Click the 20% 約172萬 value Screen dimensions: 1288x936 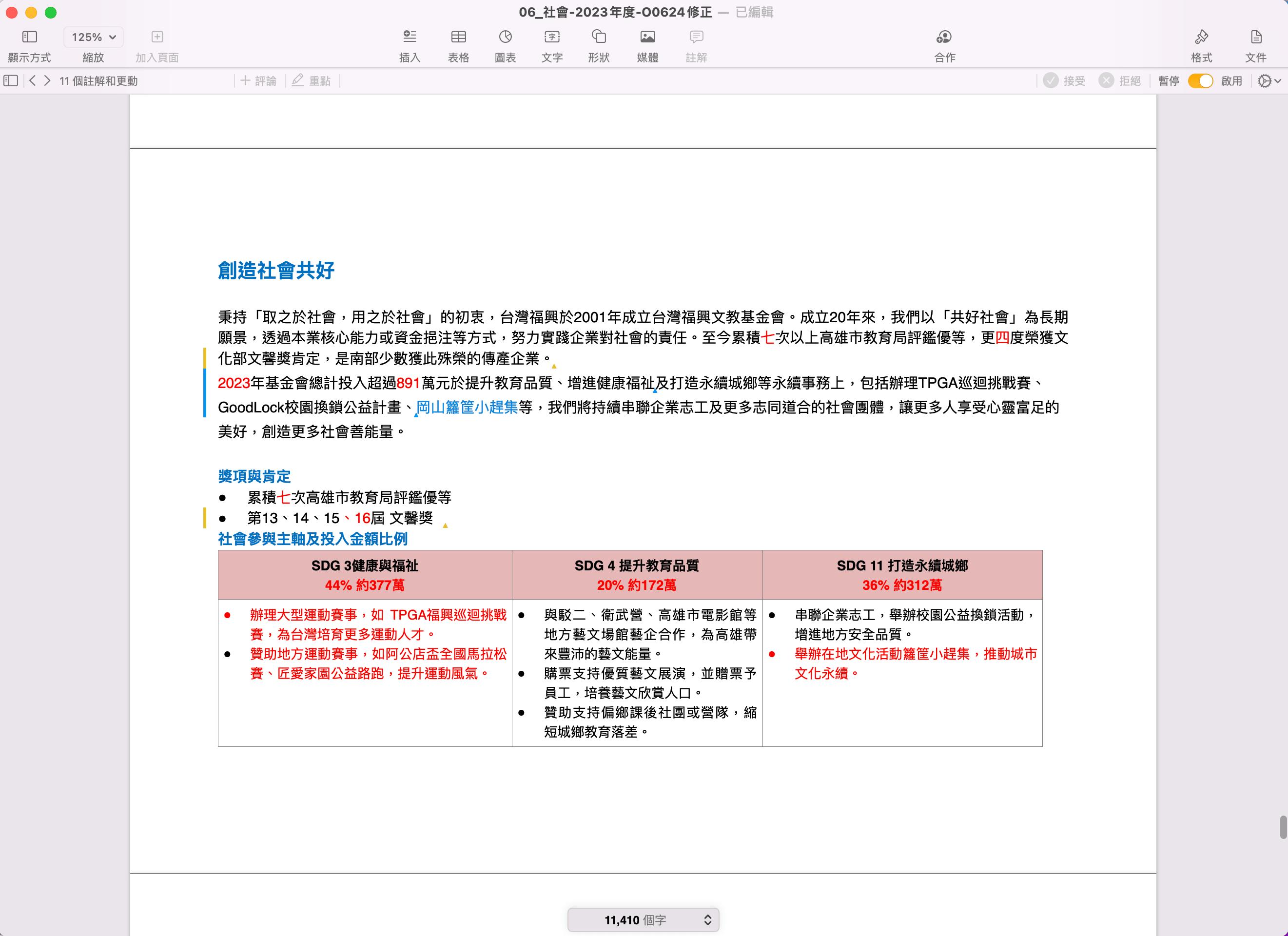637,585
